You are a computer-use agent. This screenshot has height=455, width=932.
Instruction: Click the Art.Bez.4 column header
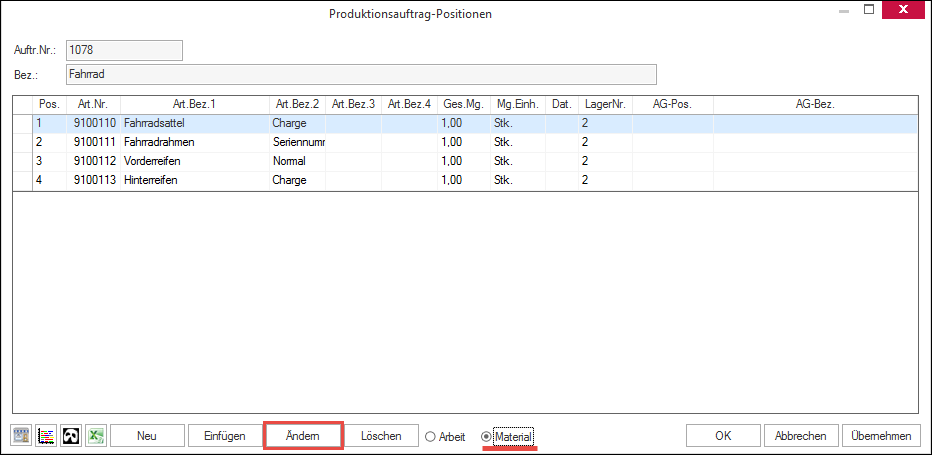(409, 104)
